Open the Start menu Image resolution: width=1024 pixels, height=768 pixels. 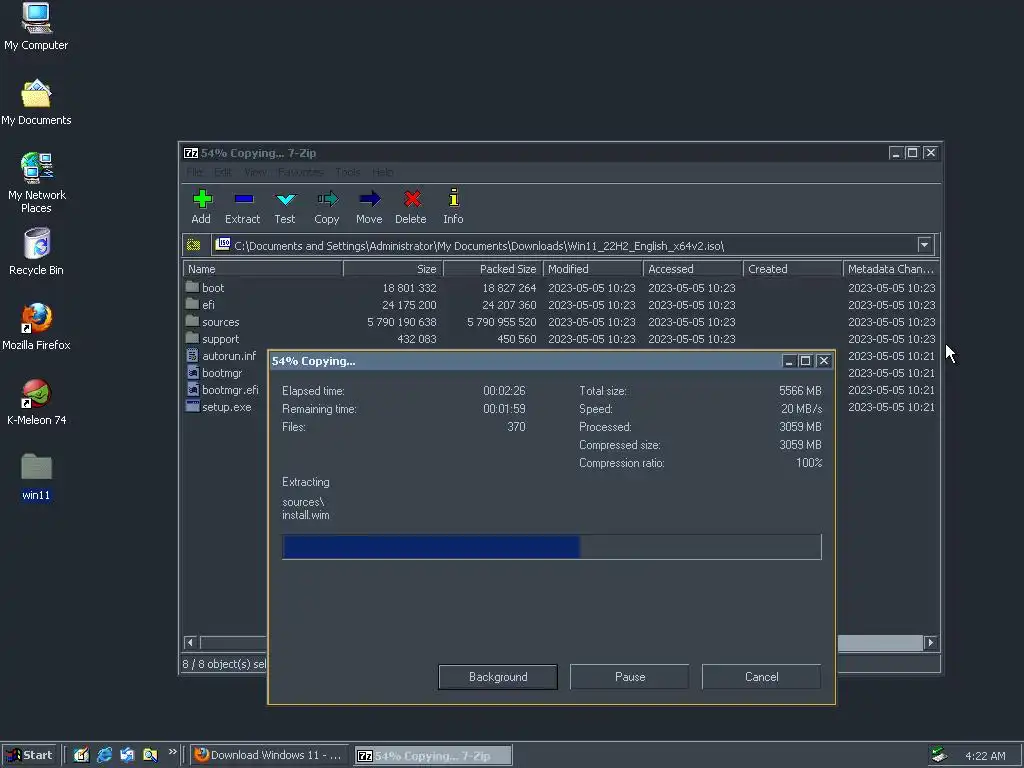click(x=29, y=755)
